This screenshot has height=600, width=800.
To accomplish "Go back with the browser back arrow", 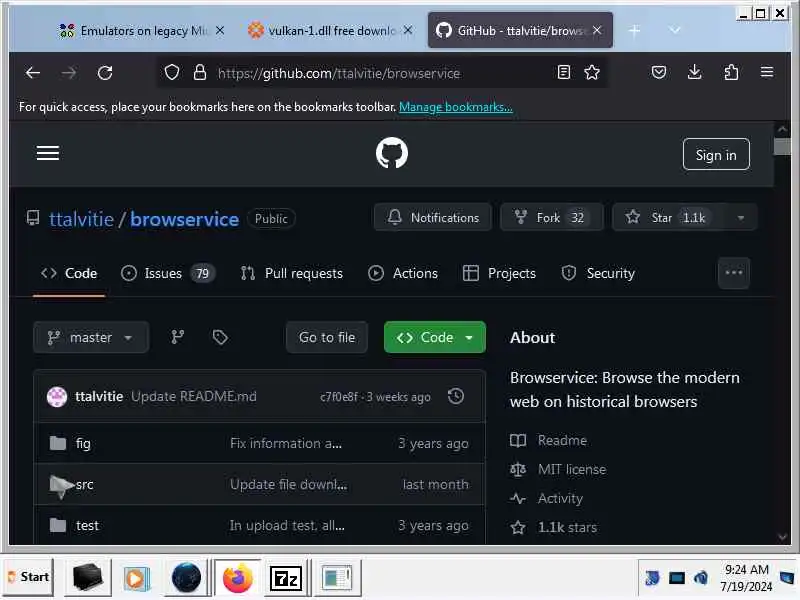I will (x=33, y=73).
